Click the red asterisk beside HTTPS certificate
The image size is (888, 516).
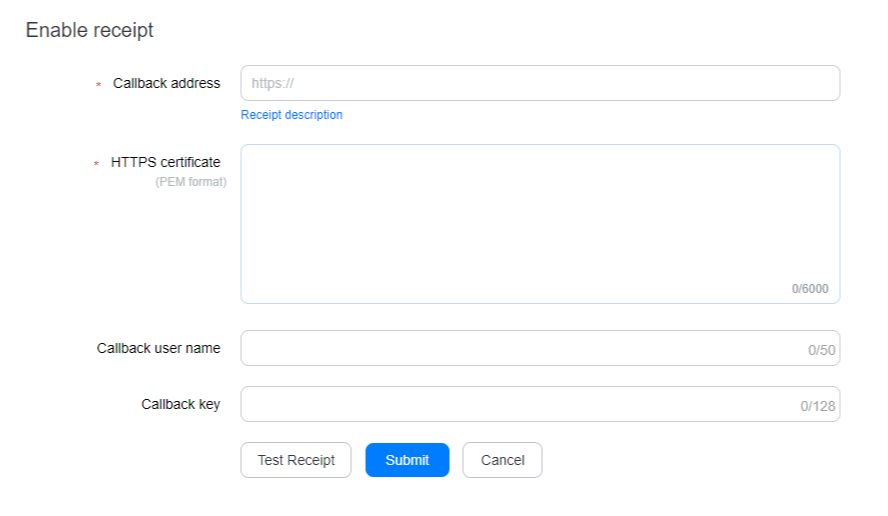96,163
